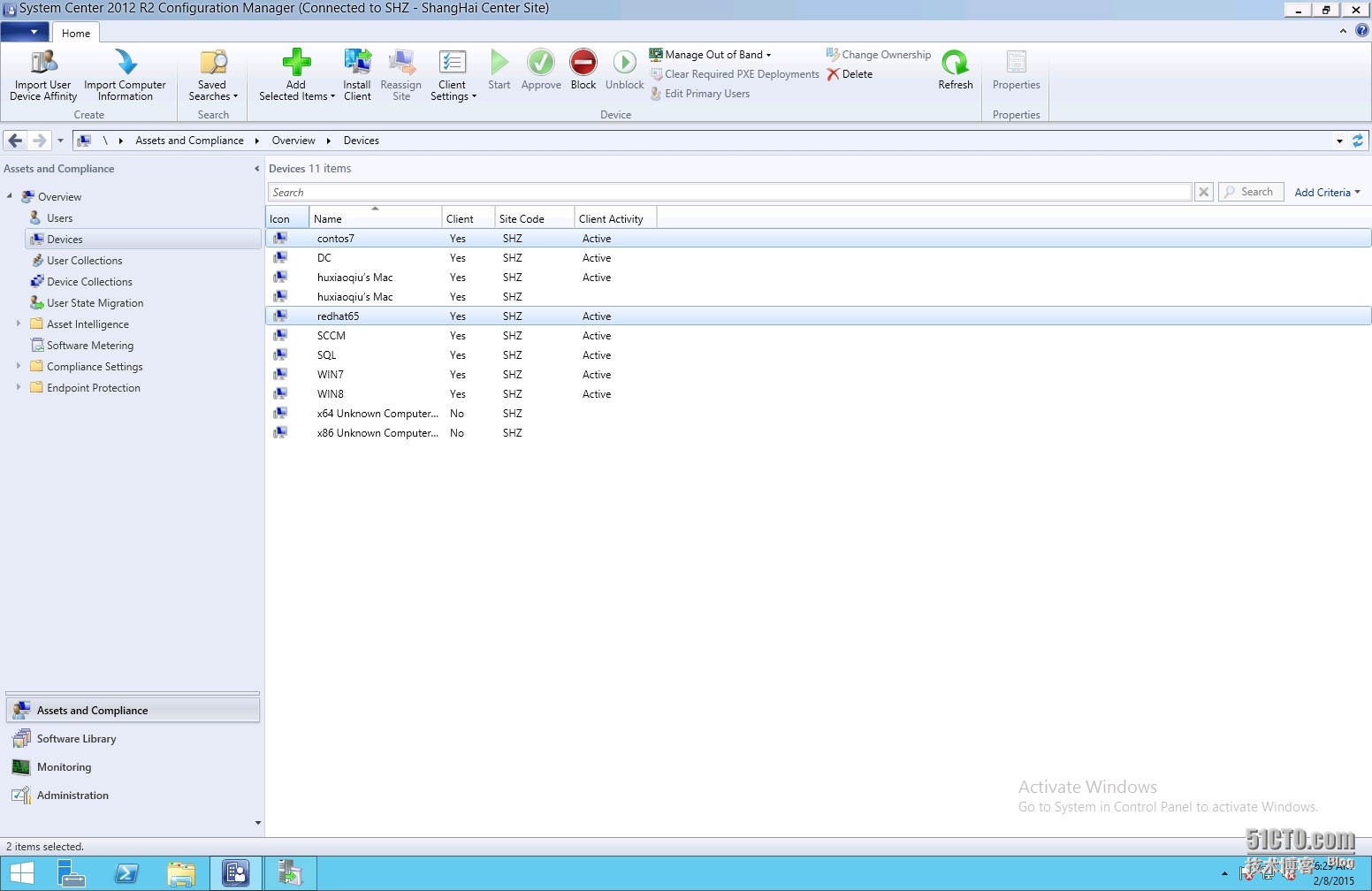Viewport: 1372px width, 891px height.
Task: Open Manage Out of Band menu
Action: [711, 55]
